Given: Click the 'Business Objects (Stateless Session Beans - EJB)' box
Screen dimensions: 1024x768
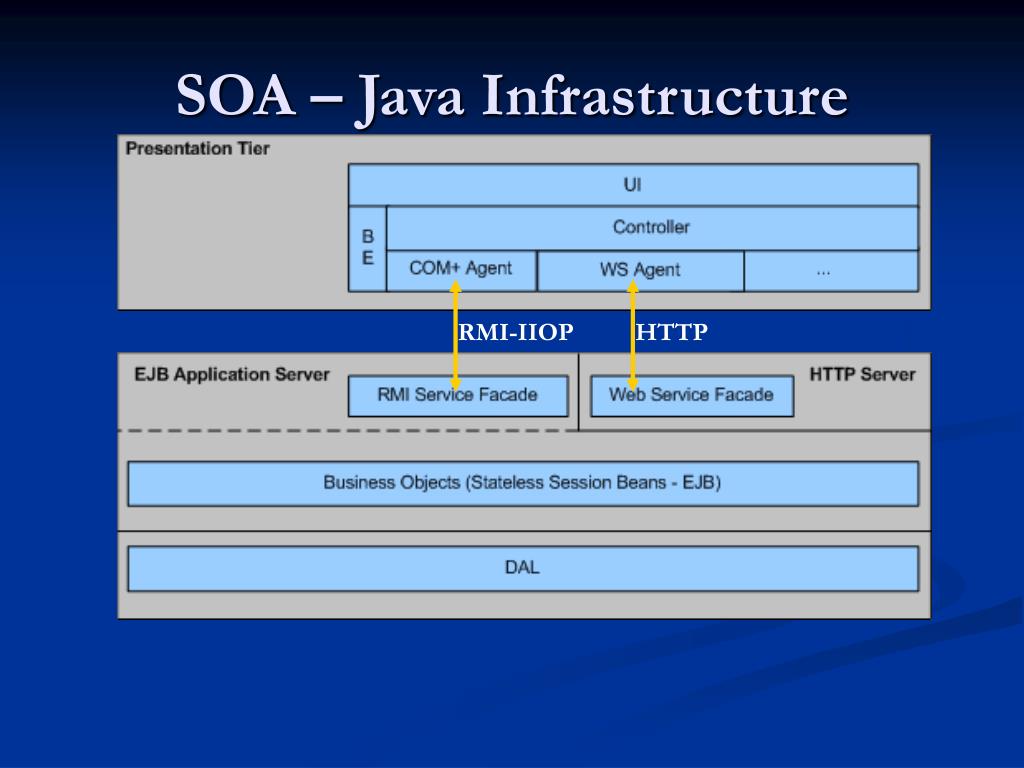Looking at the screenshot, I should (x=523, y=484).
